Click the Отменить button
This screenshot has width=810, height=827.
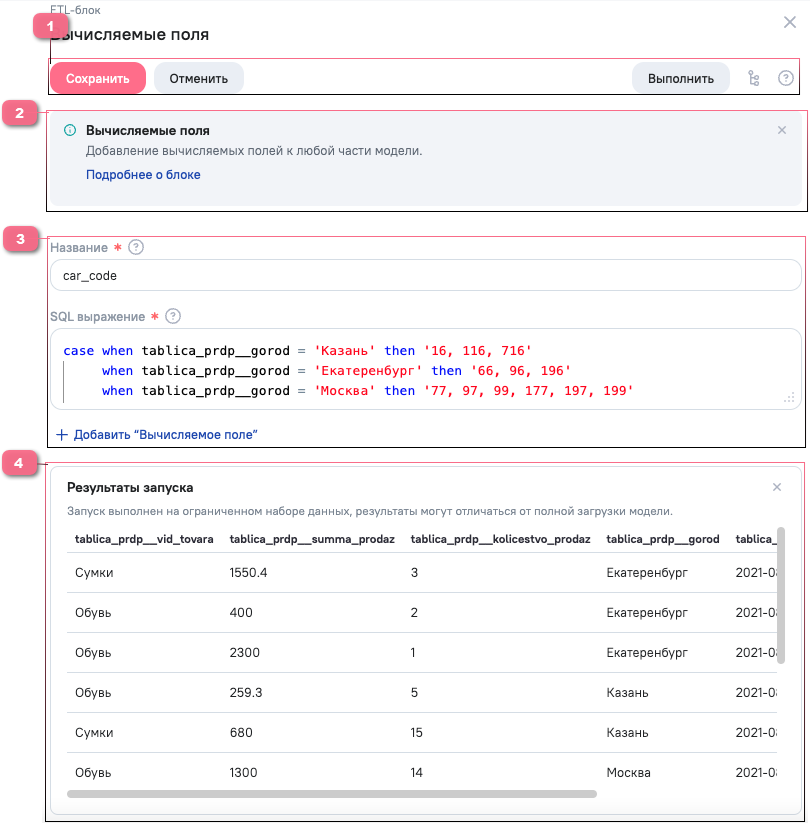[198, 78]
